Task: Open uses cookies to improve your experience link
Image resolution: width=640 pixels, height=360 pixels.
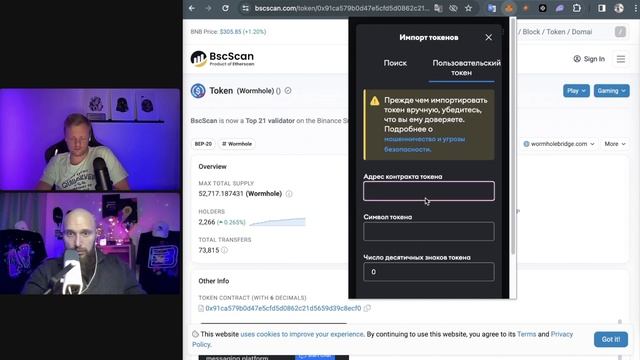Action: (302, 334)
